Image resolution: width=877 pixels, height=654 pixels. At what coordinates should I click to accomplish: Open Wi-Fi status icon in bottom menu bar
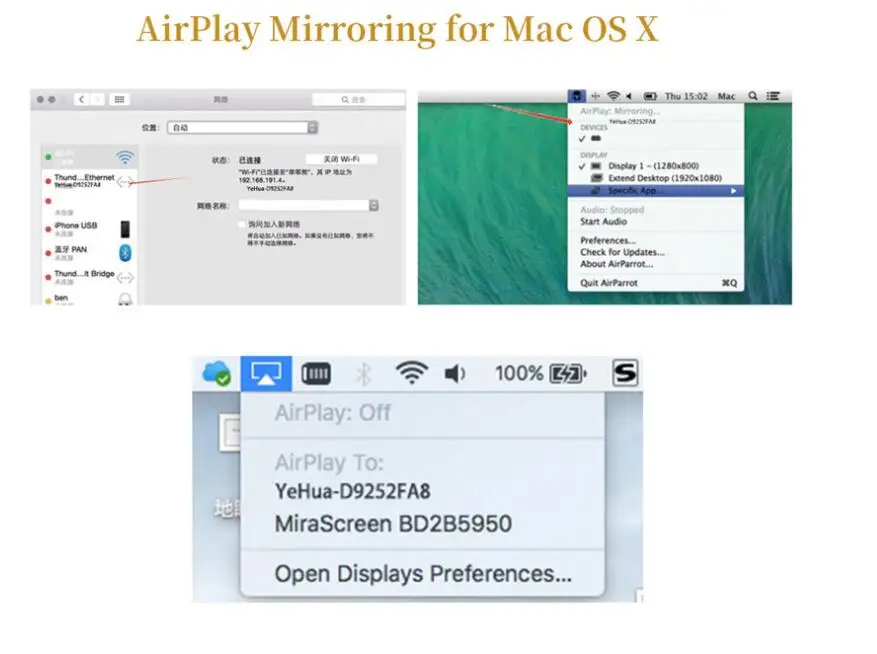coord(412,373)
